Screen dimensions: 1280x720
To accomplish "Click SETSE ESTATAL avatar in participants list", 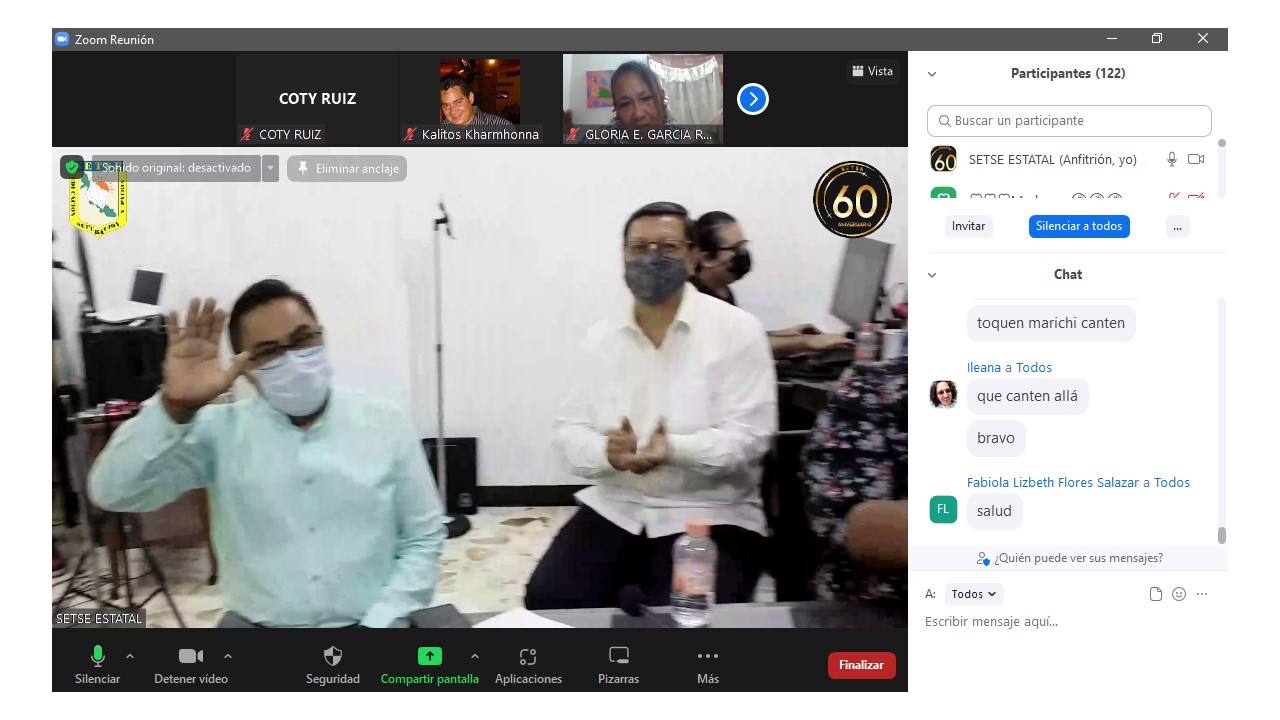I will point(943,159).
